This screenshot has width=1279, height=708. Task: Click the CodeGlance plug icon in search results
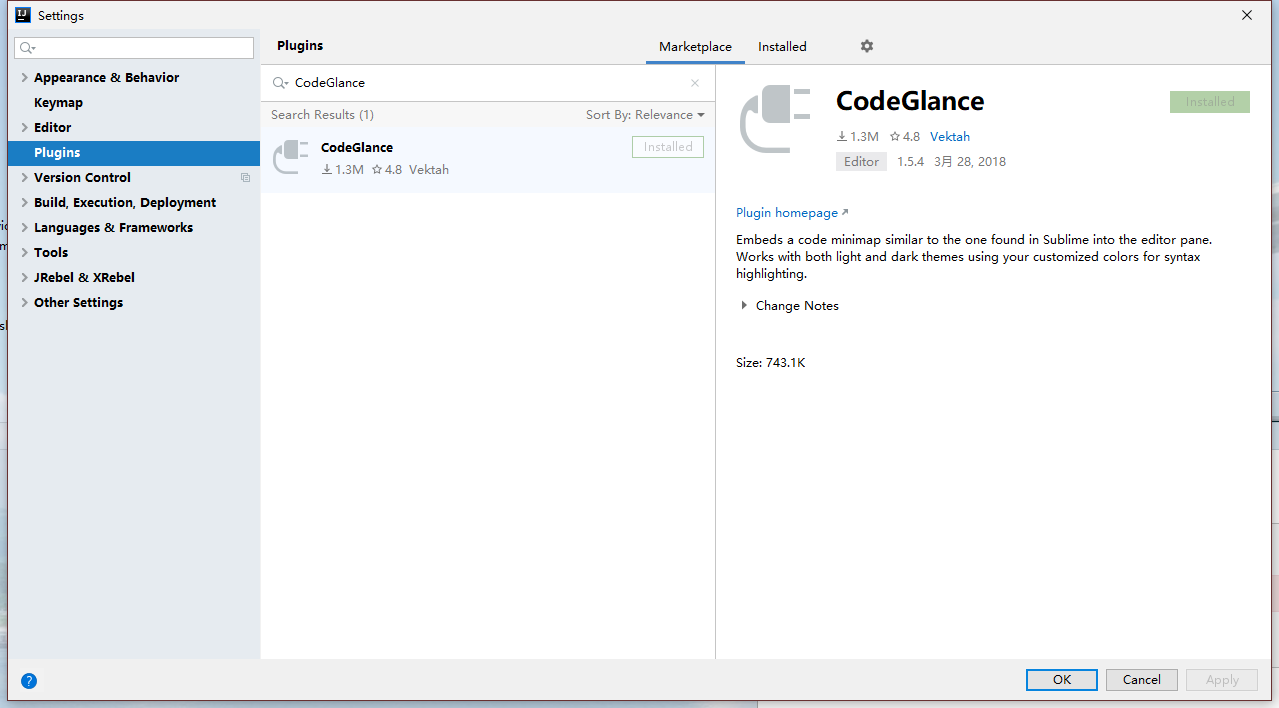coord(291,158)
